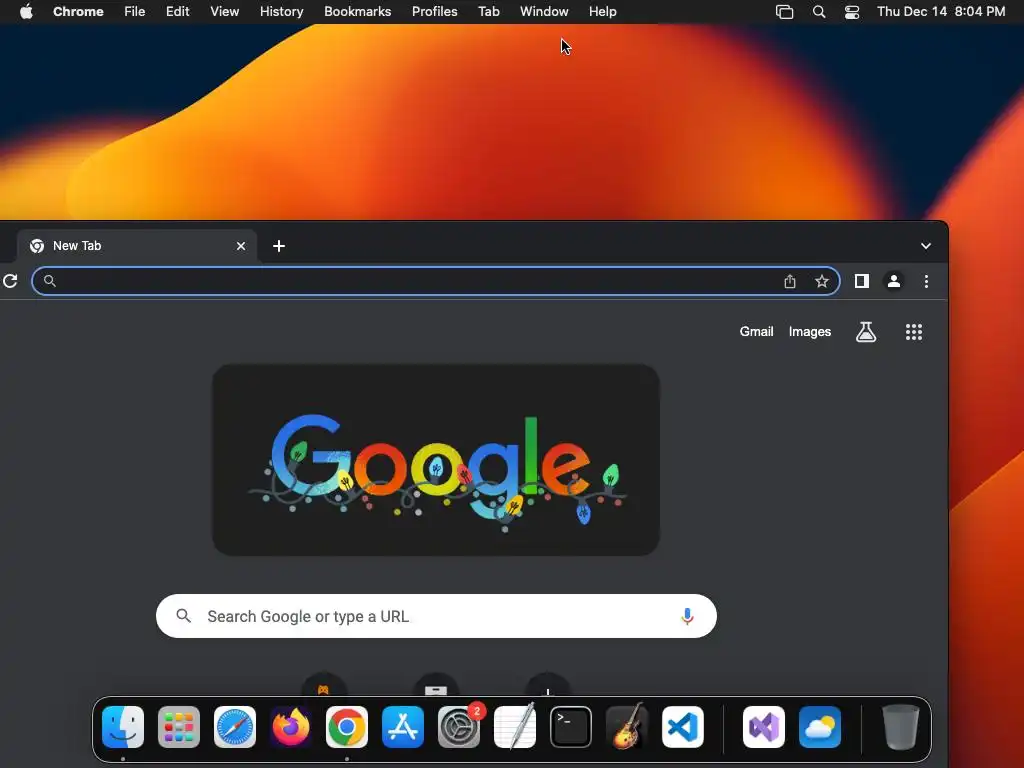
Task: Open the View menu
Action: tap(224, 12)
